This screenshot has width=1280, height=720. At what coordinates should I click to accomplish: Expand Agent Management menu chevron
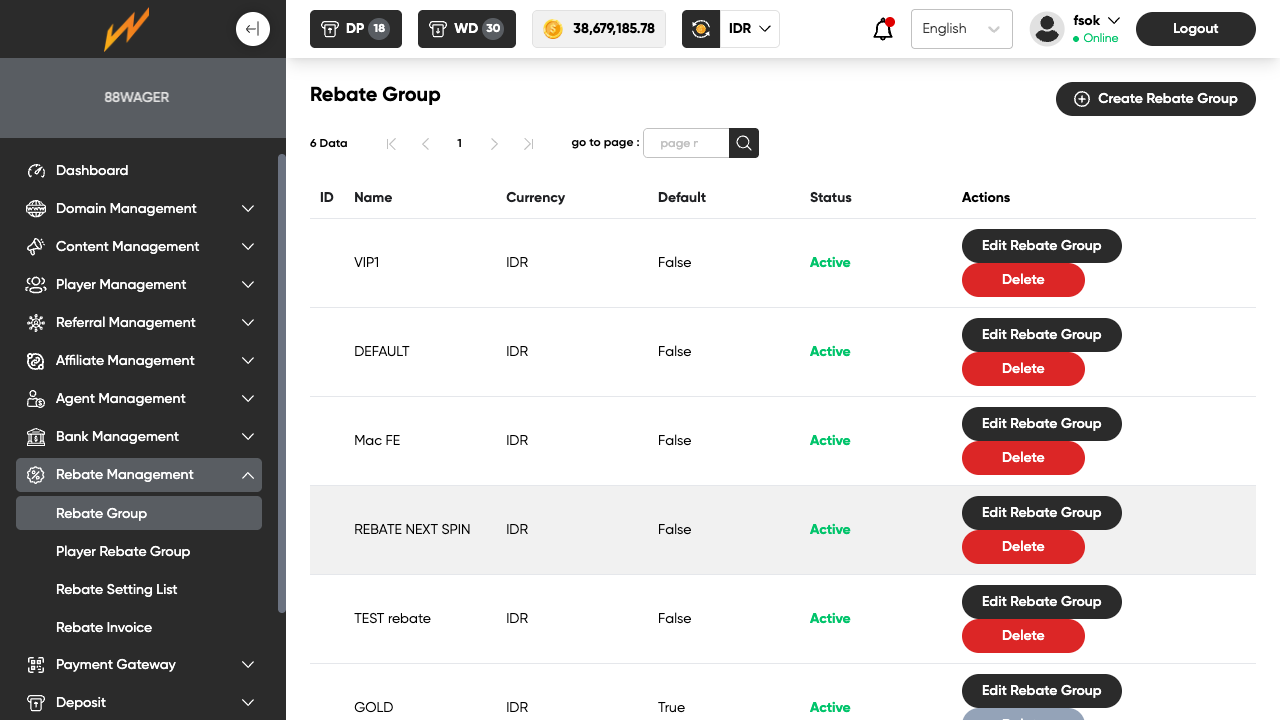click(248, 399)
